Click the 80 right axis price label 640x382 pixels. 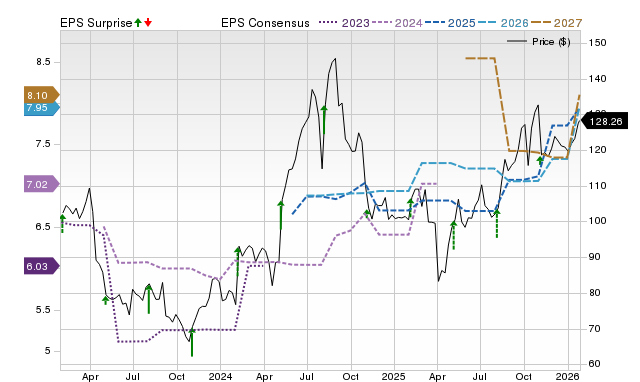click(595, 293)
